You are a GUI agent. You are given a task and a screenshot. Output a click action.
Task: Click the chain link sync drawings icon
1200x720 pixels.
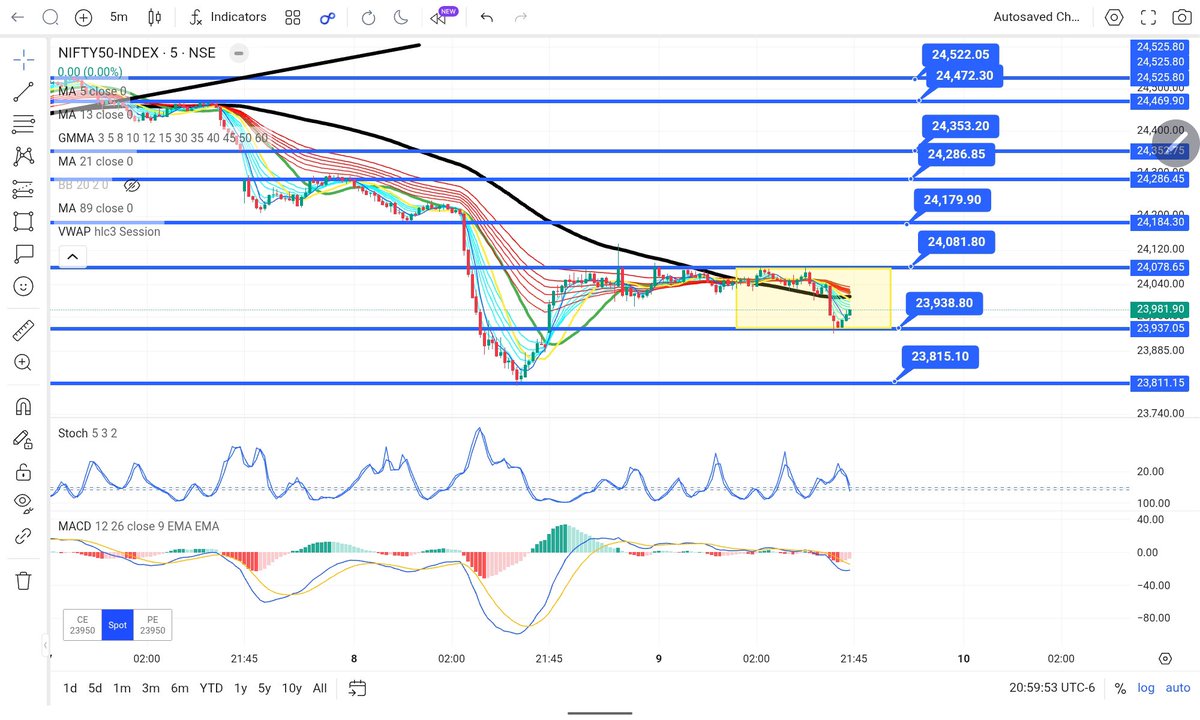point(23,536)
